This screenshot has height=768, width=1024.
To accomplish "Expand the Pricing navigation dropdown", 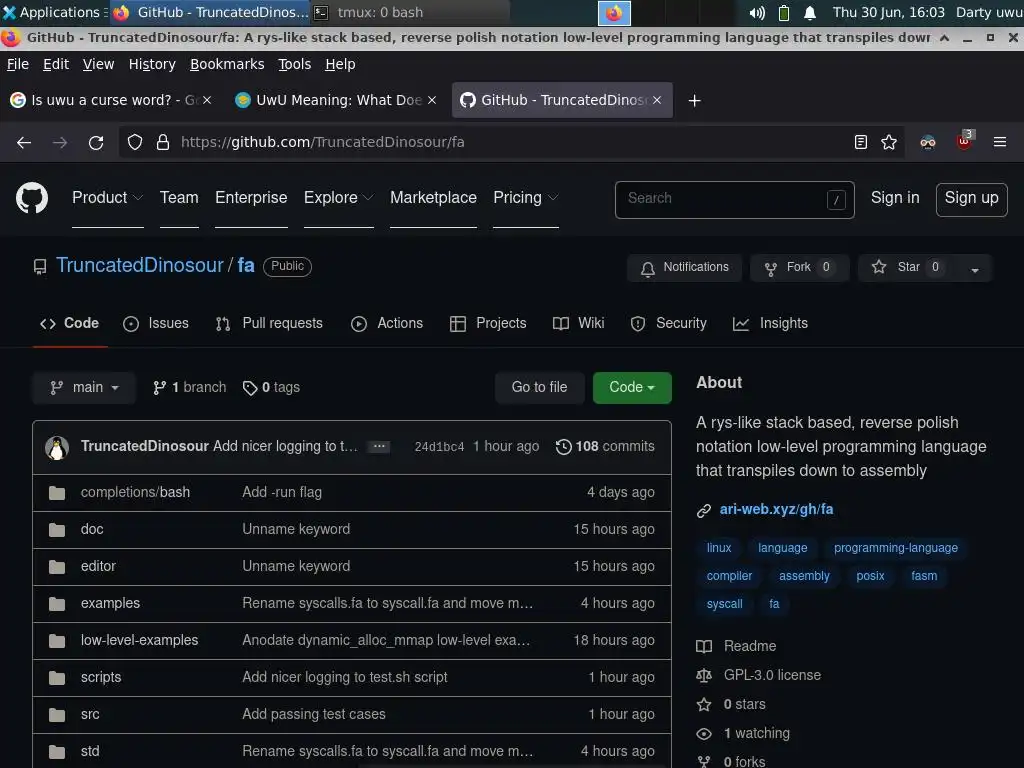I will point(526,198).
